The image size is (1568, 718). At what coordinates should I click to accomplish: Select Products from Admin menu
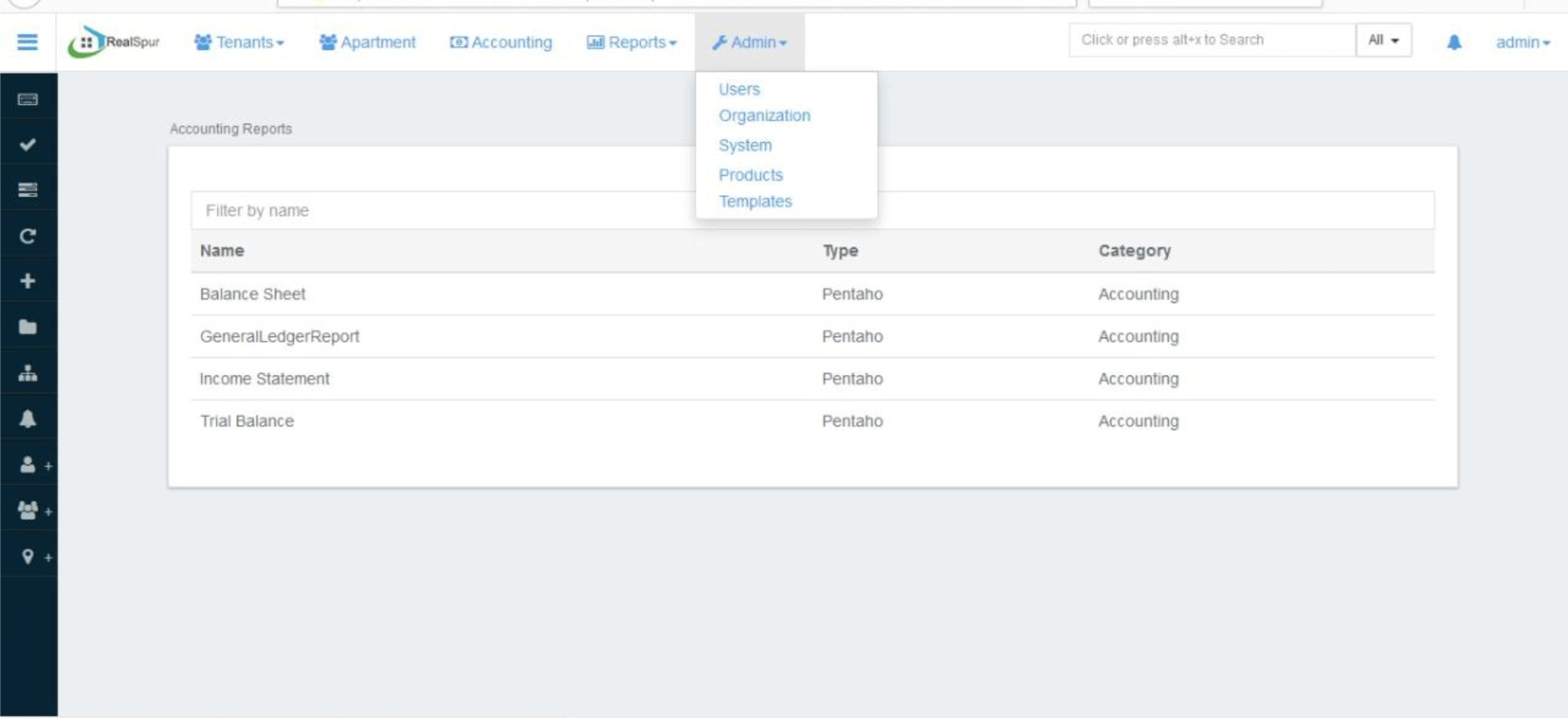click(751, 175)
